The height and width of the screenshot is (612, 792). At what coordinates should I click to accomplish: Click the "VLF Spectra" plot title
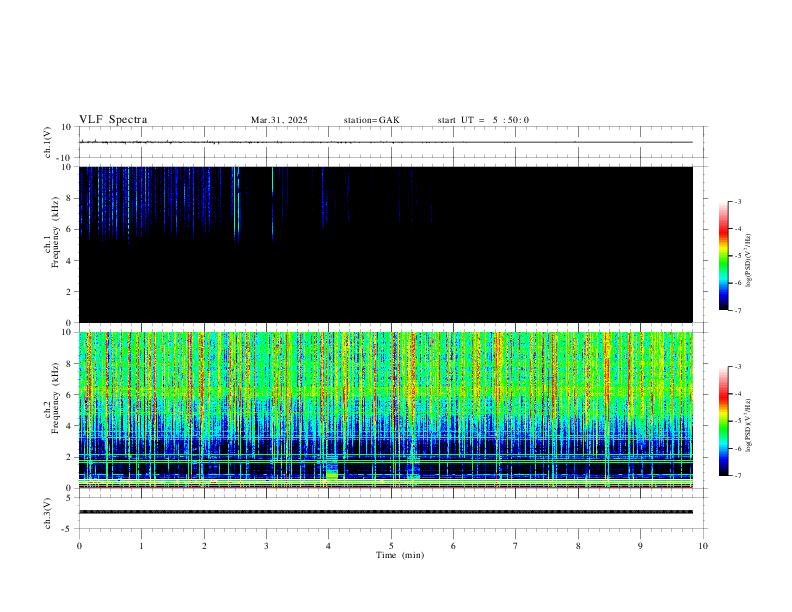pos(113,120)
